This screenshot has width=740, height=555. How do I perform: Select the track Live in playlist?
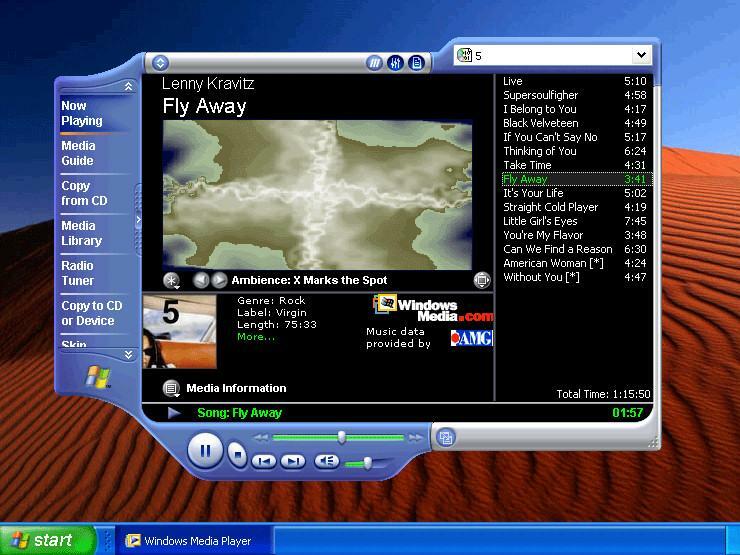click(575, 81)
